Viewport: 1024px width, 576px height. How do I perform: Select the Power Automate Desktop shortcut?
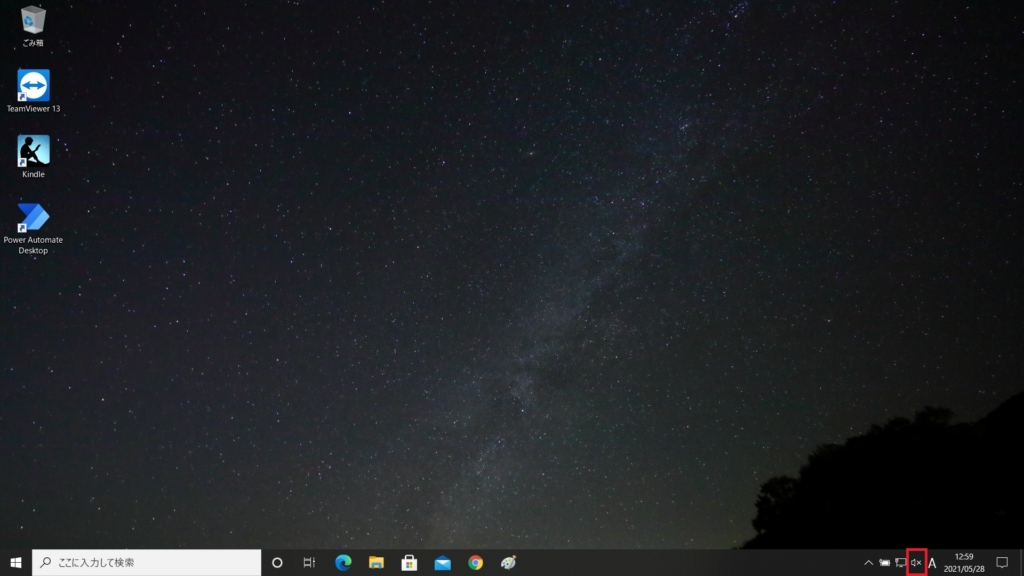[33, 228]
